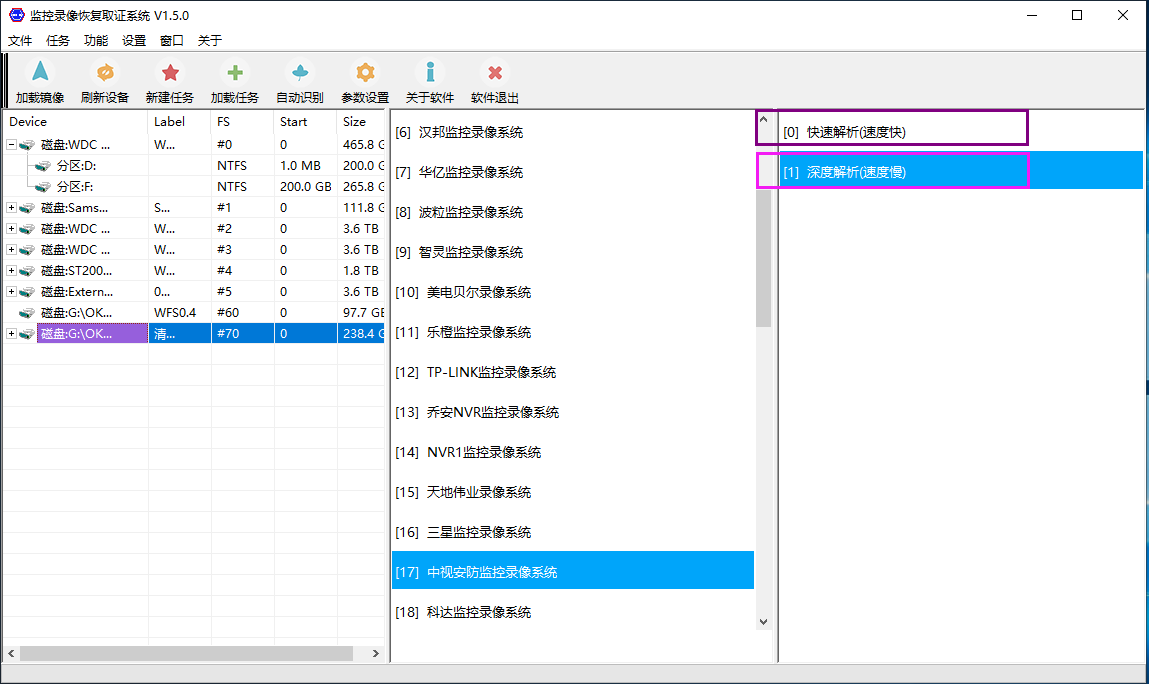Click the 刷新设备 refresh icon
Screen dimensions: 1149x684
point(105,73)
